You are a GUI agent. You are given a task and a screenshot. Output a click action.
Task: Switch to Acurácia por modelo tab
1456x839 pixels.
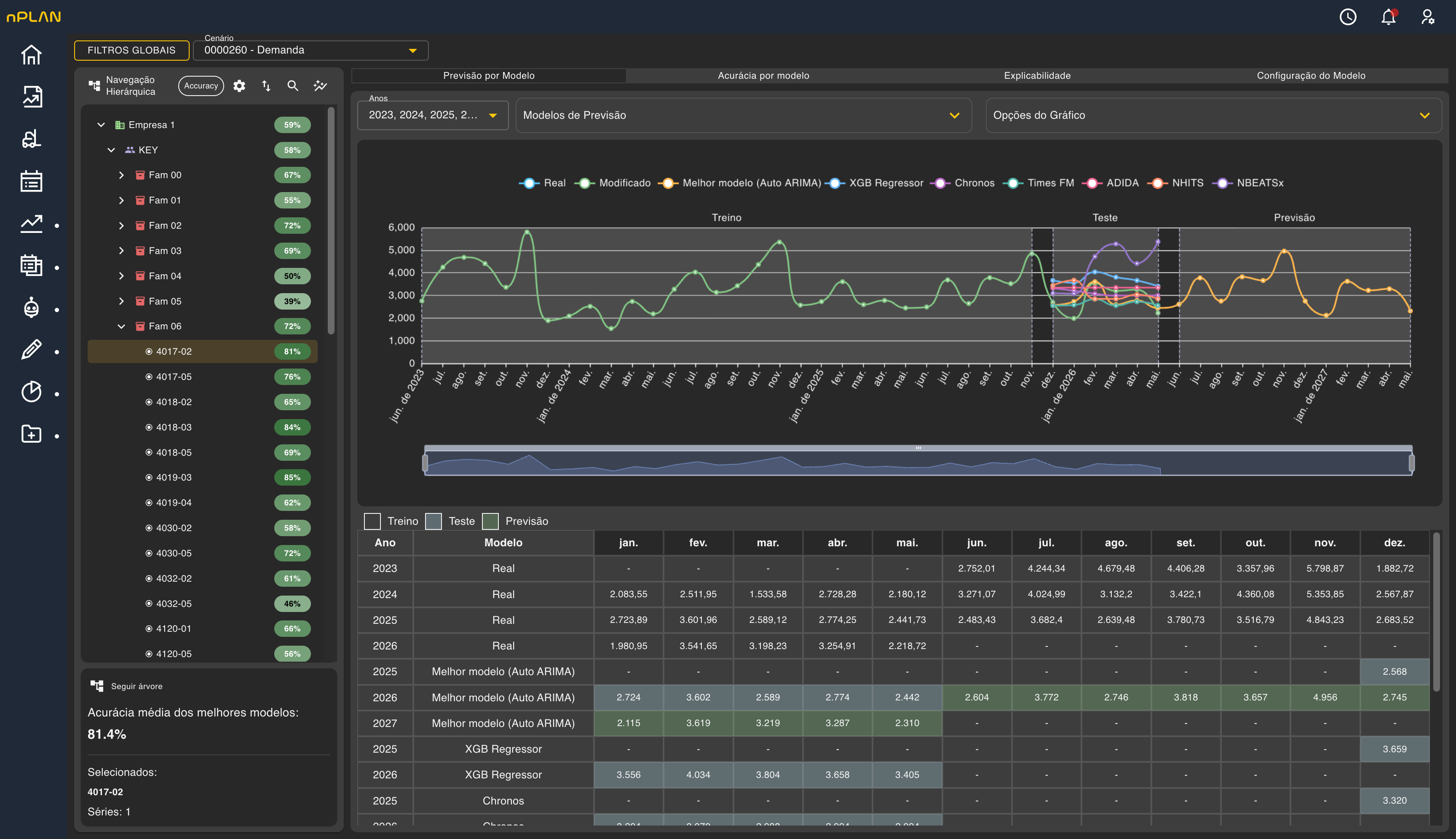click(x=763, y=75)
